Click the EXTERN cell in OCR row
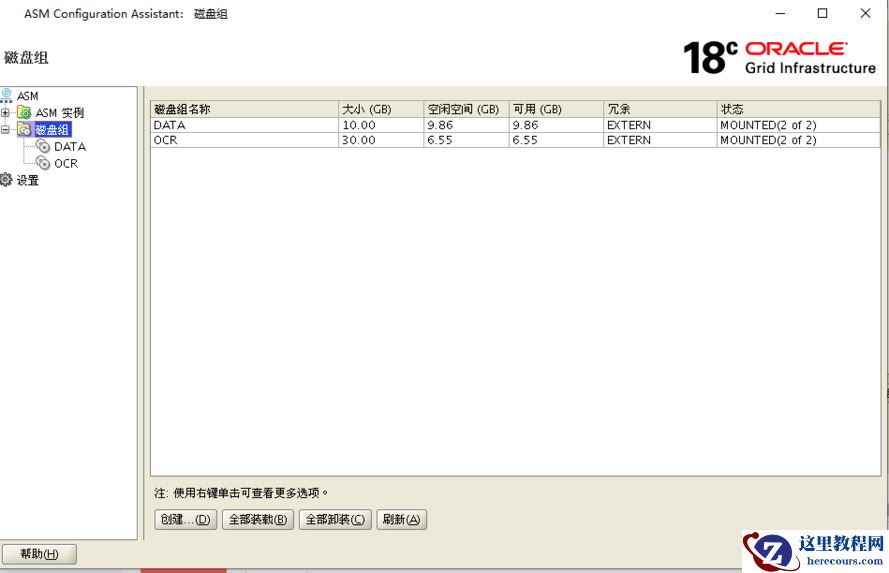 point(660,140)
